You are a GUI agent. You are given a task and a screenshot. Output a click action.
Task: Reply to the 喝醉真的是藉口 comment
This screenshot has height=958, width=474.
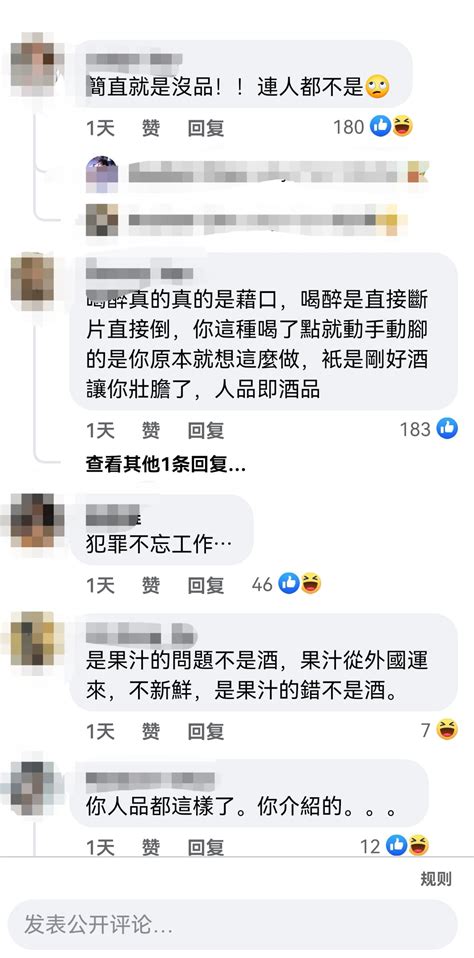[206, 431]
